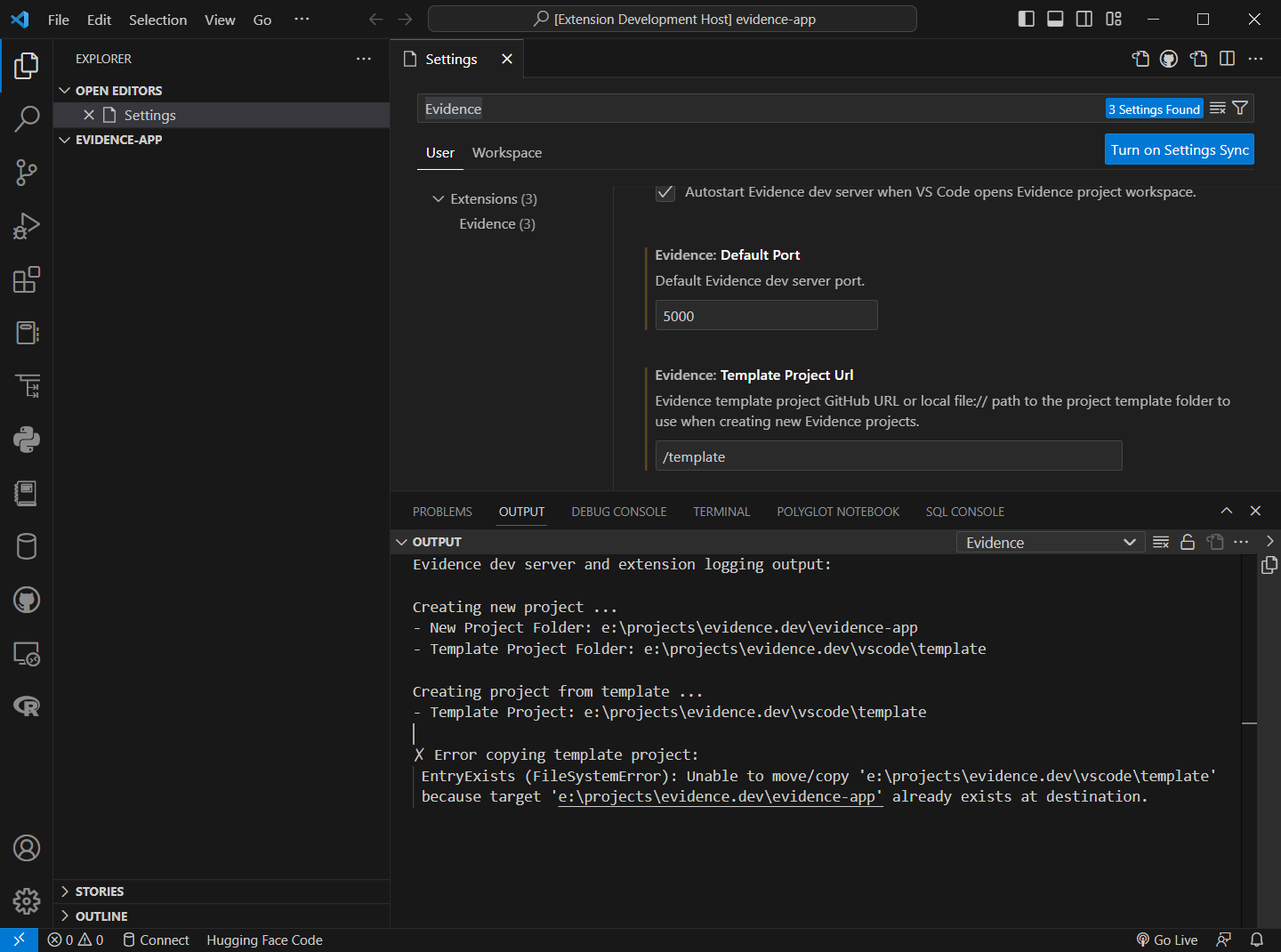The height and width of the screenshot is (952, 1281).
Task: Open the Extensions view
Action: (27, 279)
